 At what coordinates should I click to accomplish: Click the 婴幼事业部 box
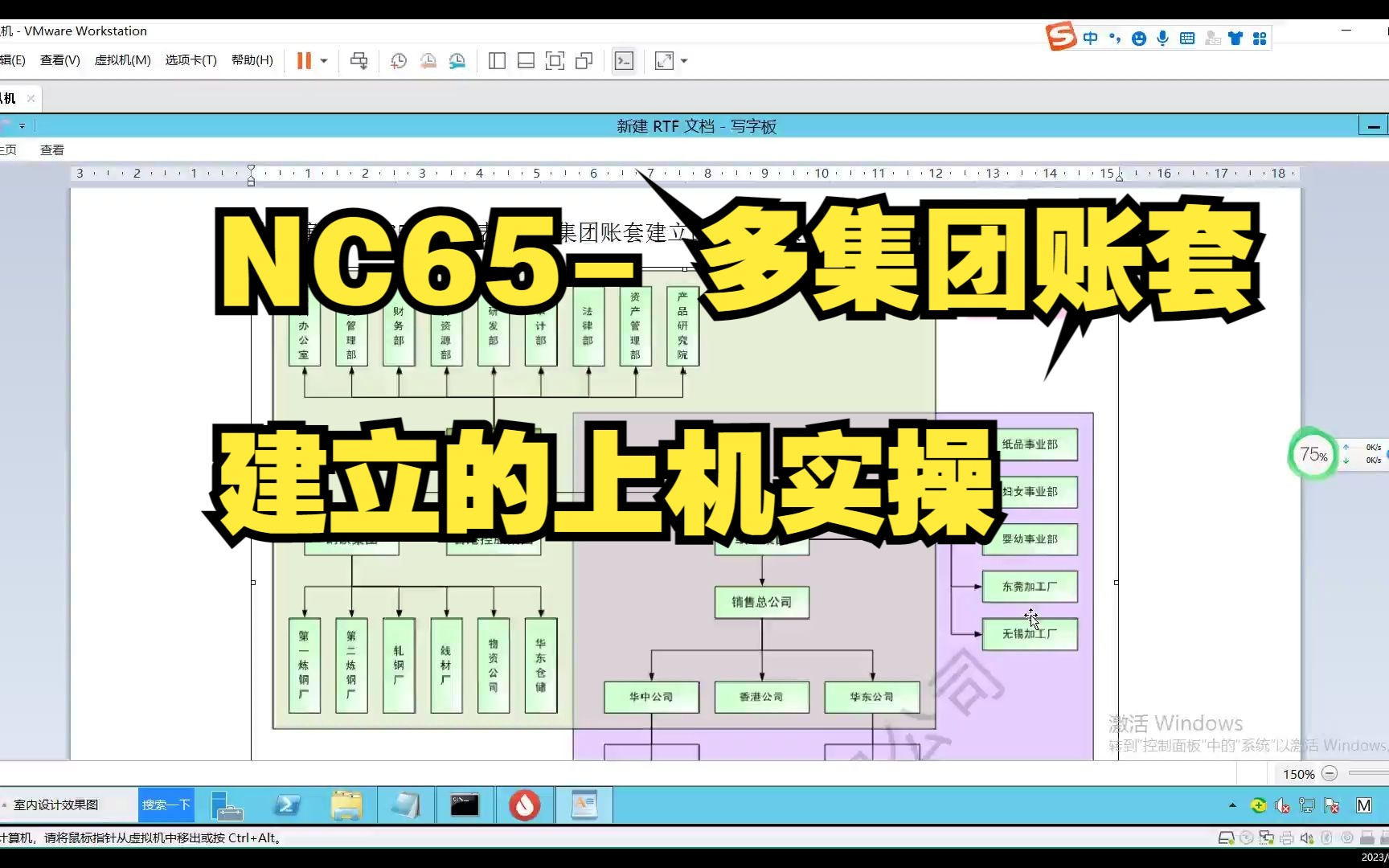pos(1030,539)
